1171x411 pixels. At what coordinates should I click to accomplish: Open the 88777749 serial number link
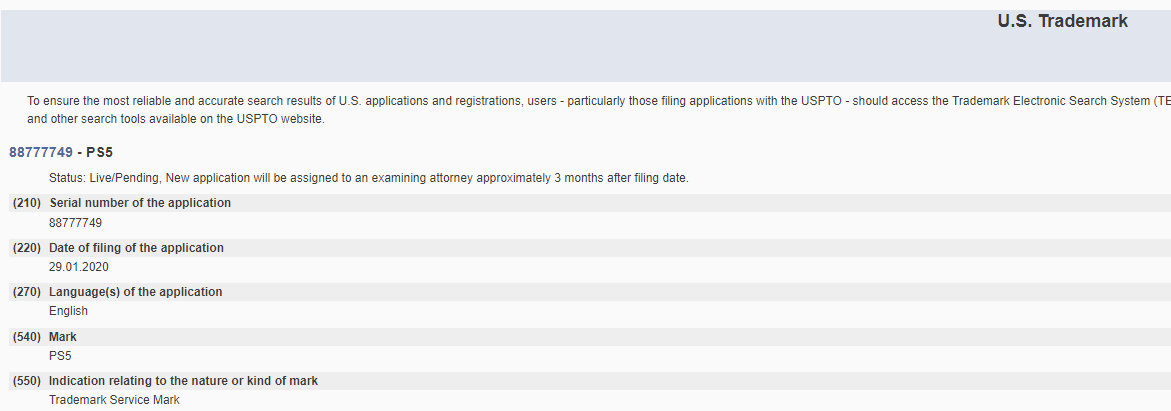pos(41,152)
